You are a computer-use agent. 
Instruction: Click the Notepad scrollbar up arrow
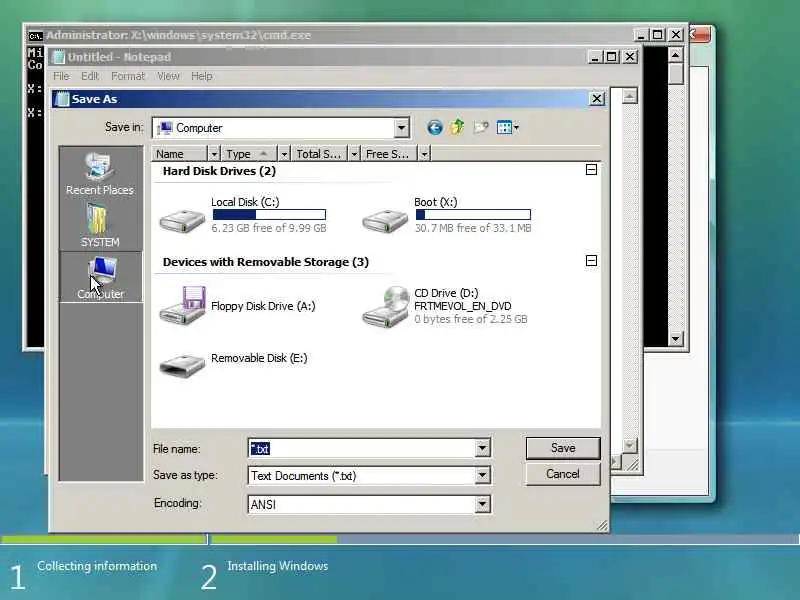(630, 96)
